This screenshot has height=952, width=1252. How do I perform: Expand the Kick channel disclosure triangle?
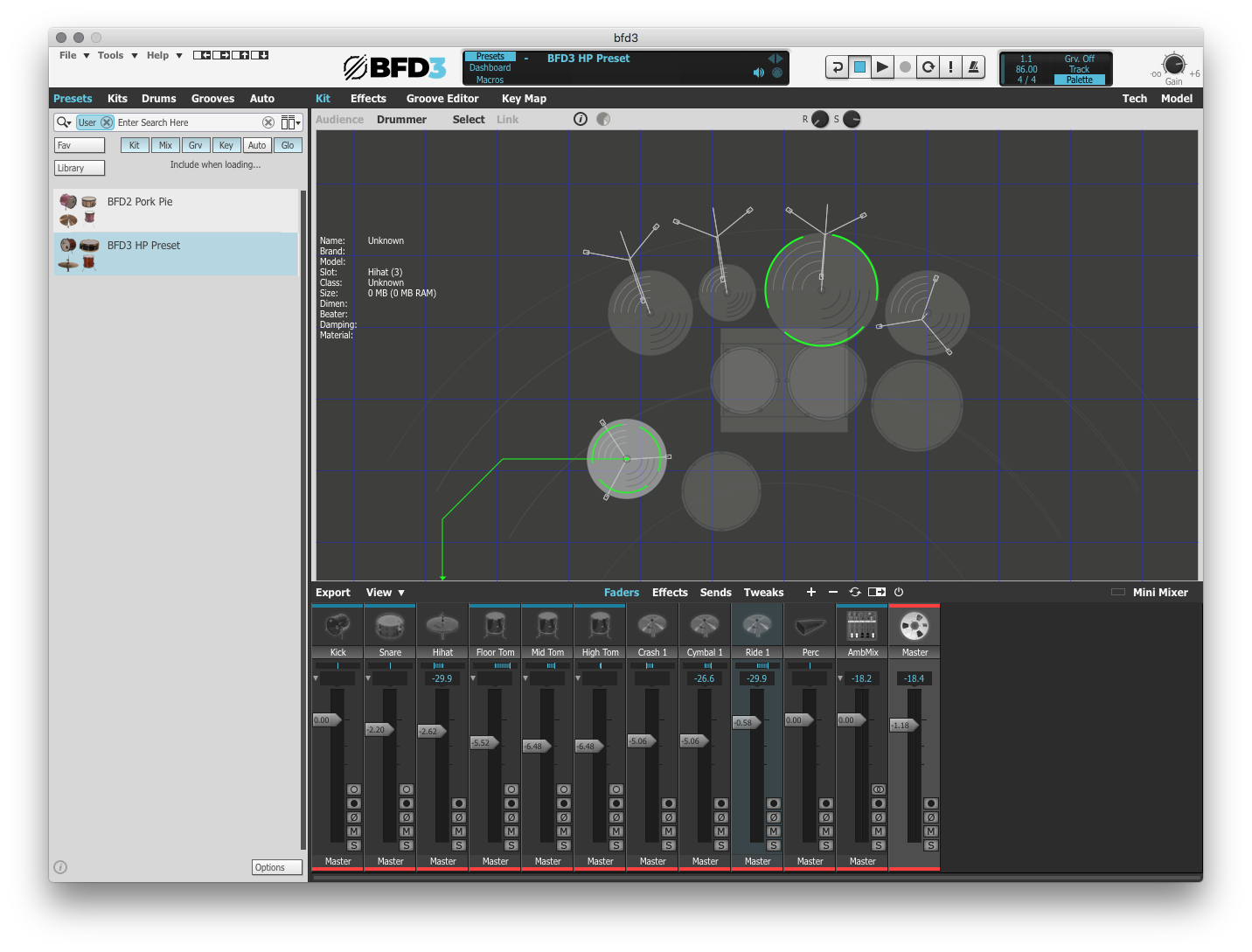[x=316, y=678]
